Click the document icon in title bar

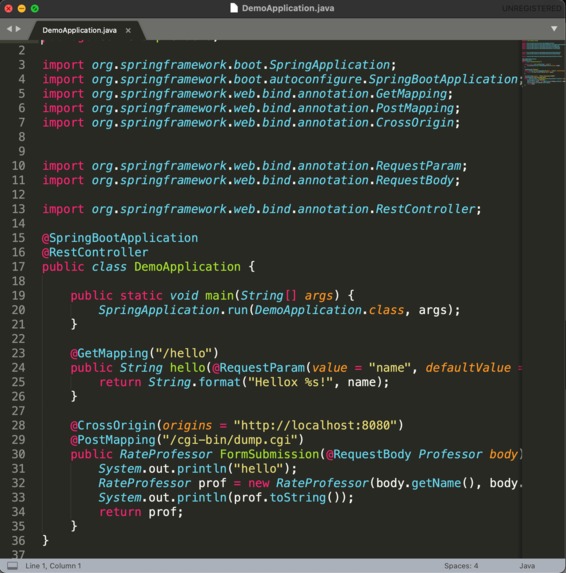[x=234, y=8]
